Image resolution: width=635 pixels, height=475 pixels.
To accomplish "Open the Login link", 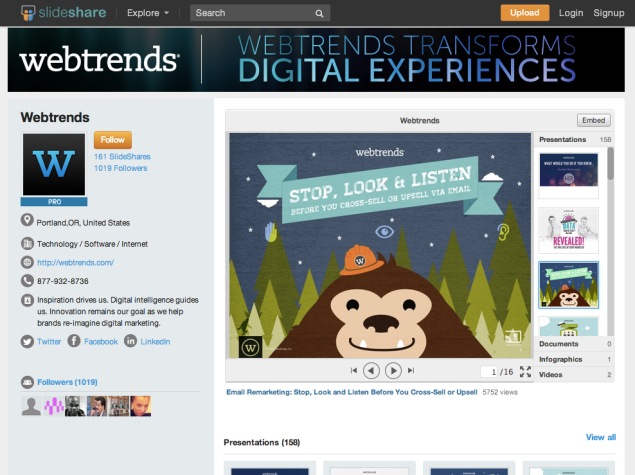I will (571, 13).
